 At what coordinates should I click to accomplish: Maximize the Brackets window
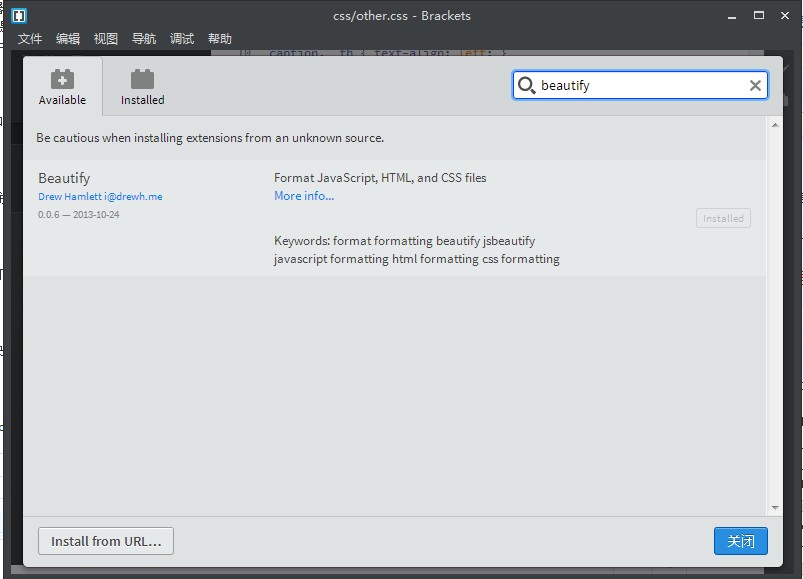pos(759,15)
